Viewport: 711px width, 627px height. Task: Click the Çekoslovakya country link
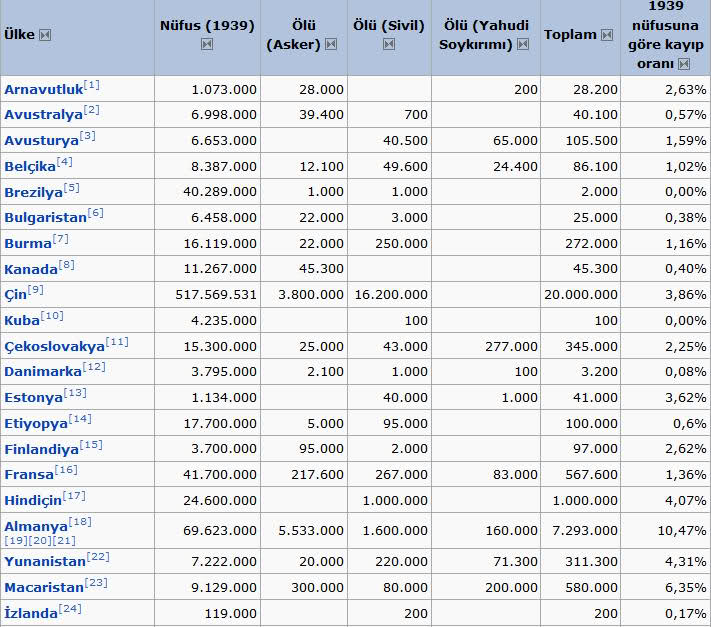(x=54, y=346)
